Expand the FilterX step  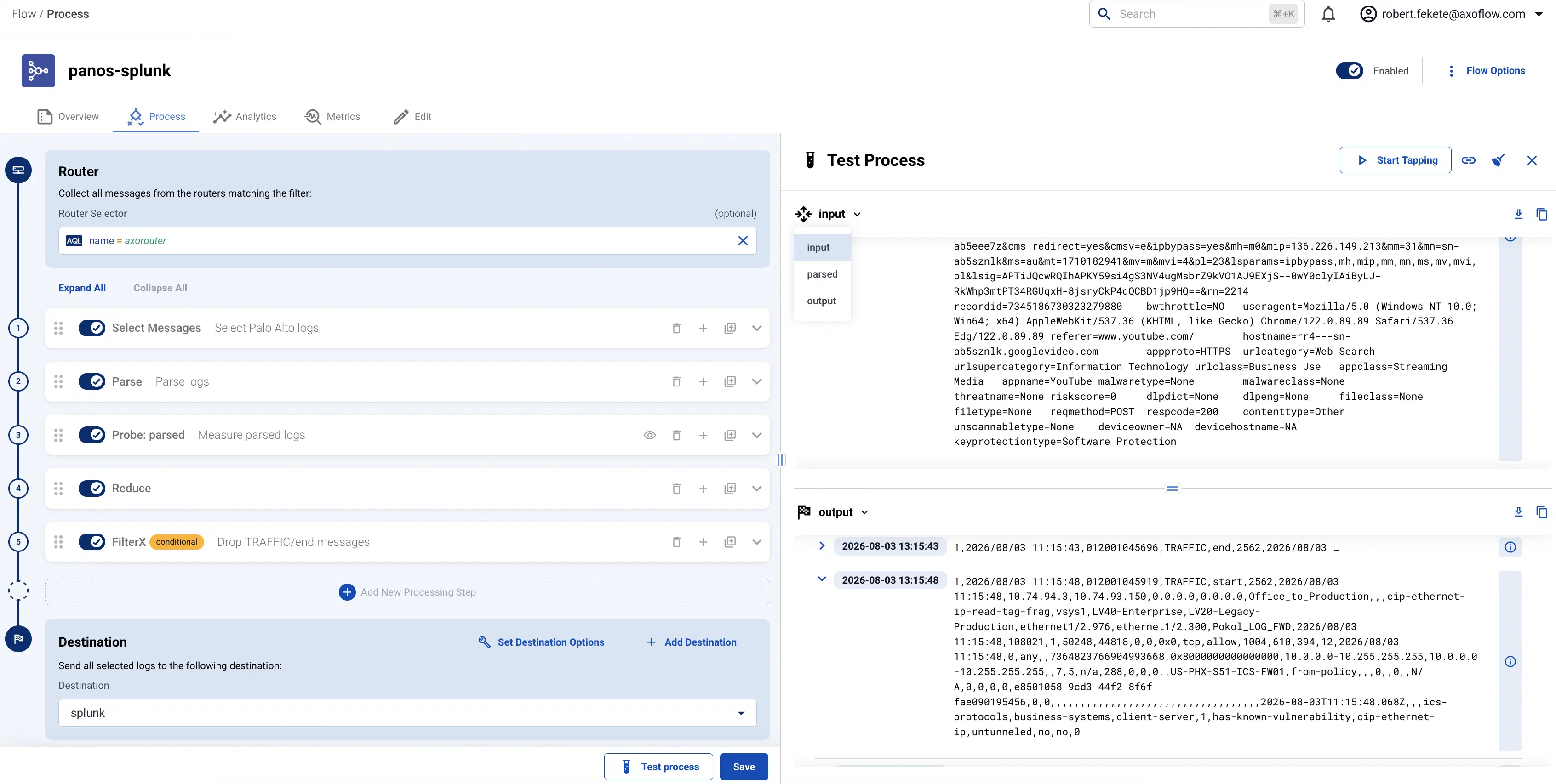click(x=757, y=542)
